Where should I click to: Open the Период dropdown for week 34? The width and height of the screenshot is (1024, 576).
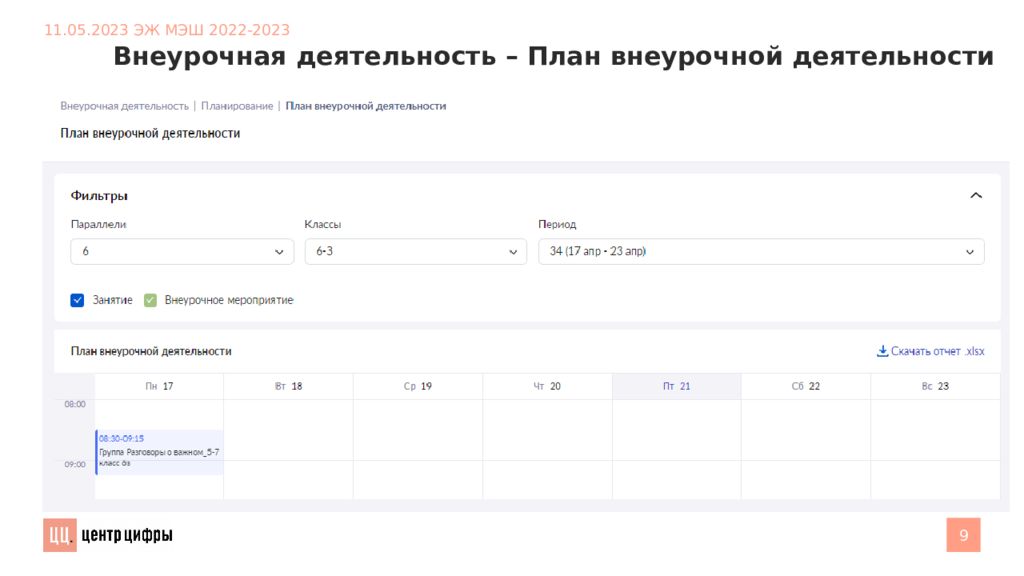click(760, 252)
